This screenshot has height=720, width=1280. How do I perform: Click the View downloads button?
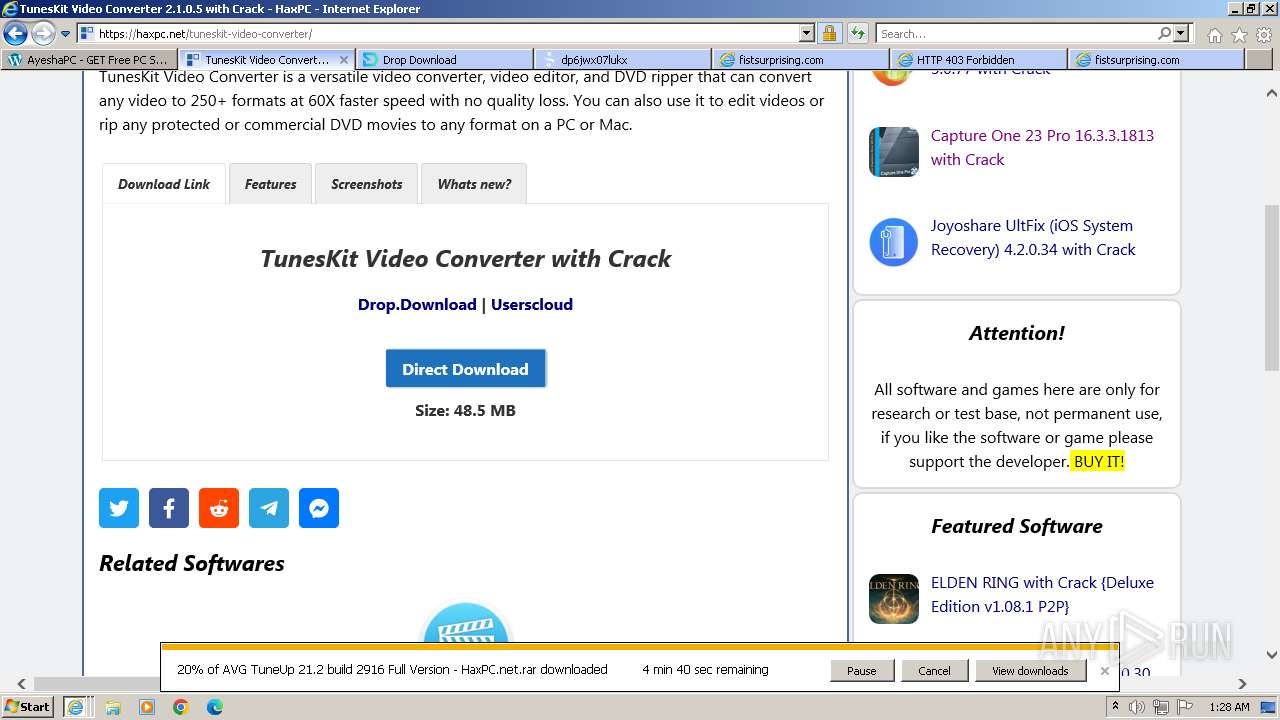[1030, 670]
